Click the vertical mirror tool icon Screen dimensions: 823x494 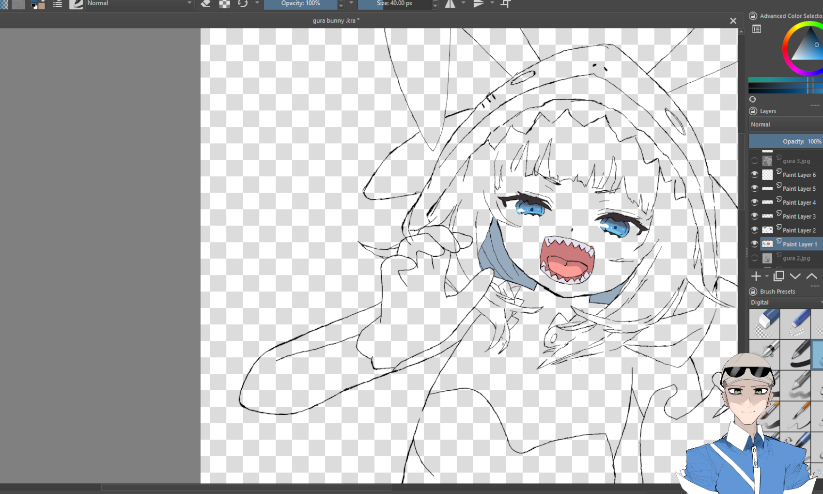tap(479, 4)
